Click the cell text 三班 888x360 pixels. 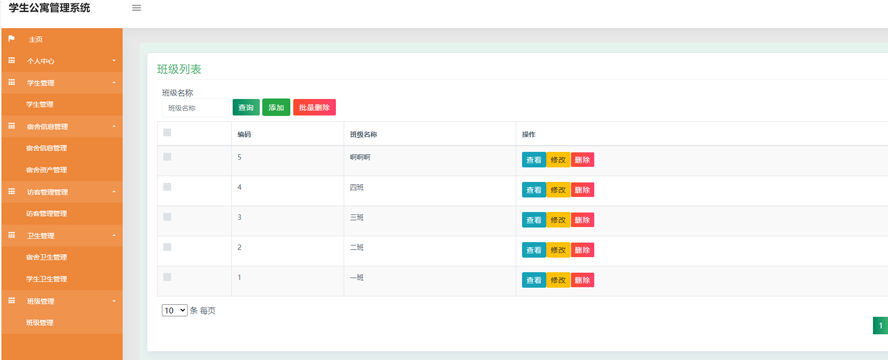coord(356,217)
